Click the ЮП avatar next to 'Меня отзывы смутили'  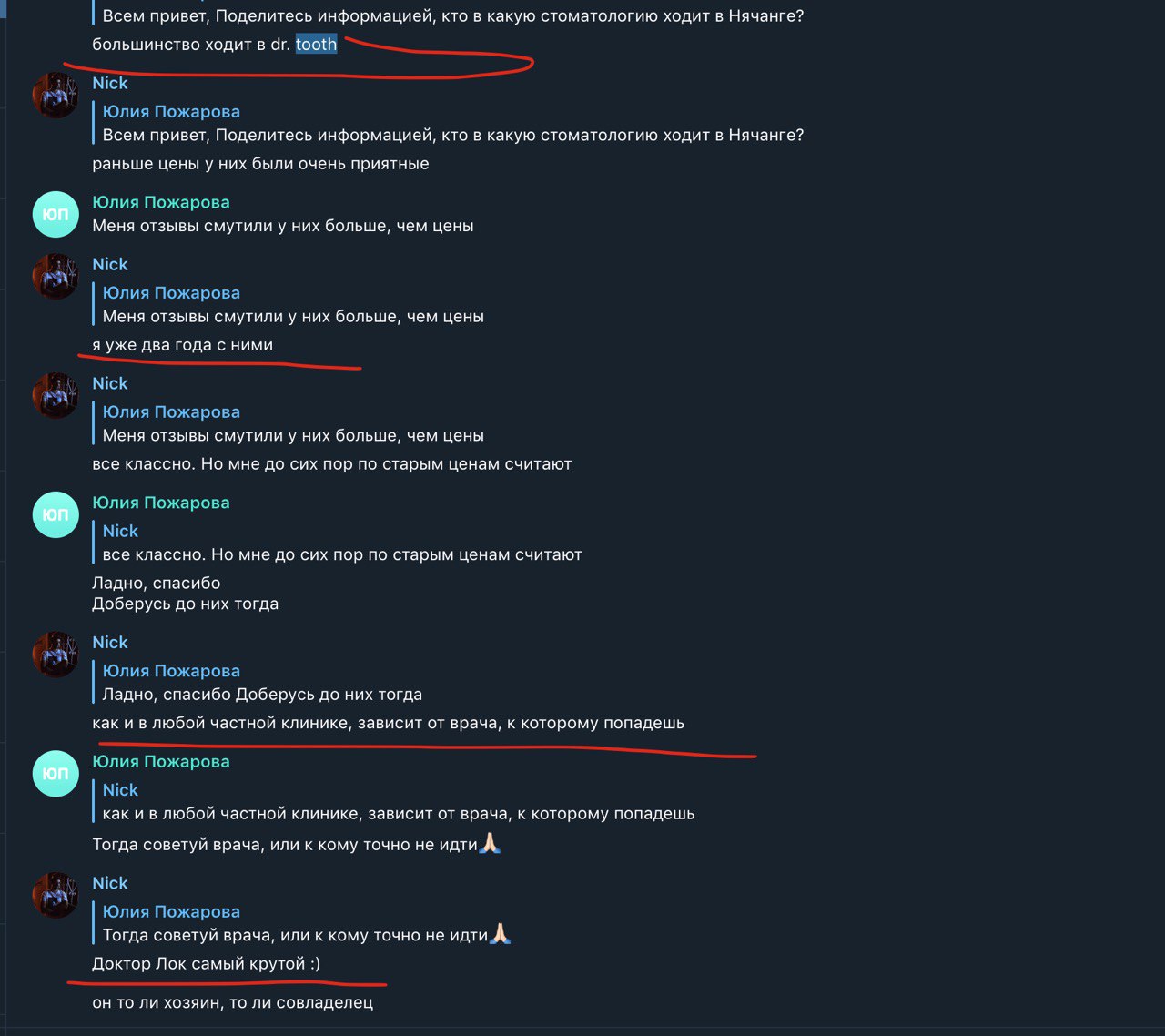click(x=56, y=215)
